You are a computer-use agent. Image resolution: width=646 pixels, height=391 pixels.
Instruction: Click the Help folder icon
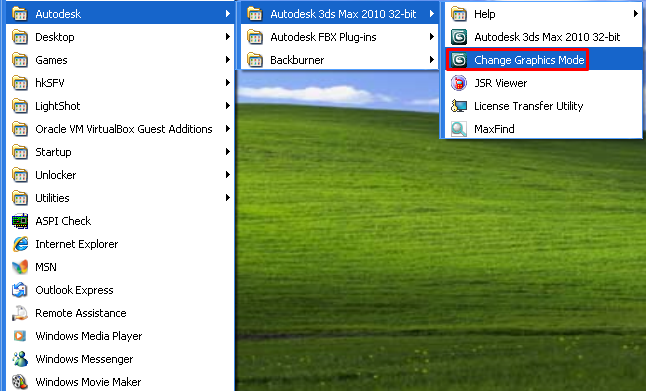pyautogui.click(x=459, y=14)
